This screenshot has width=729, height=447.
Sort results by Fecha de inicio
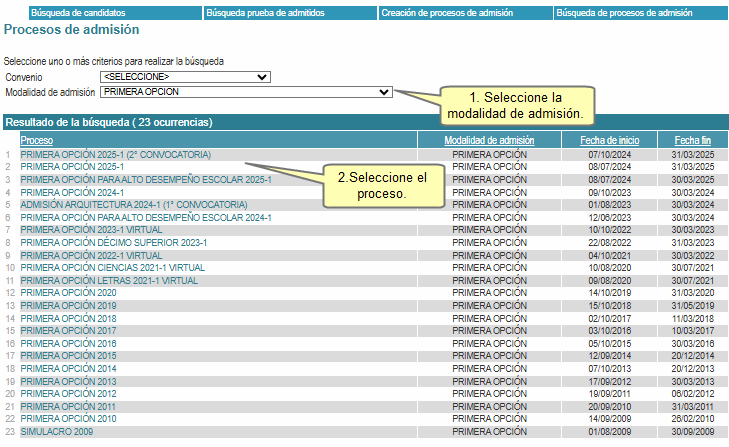coord(610,140)
